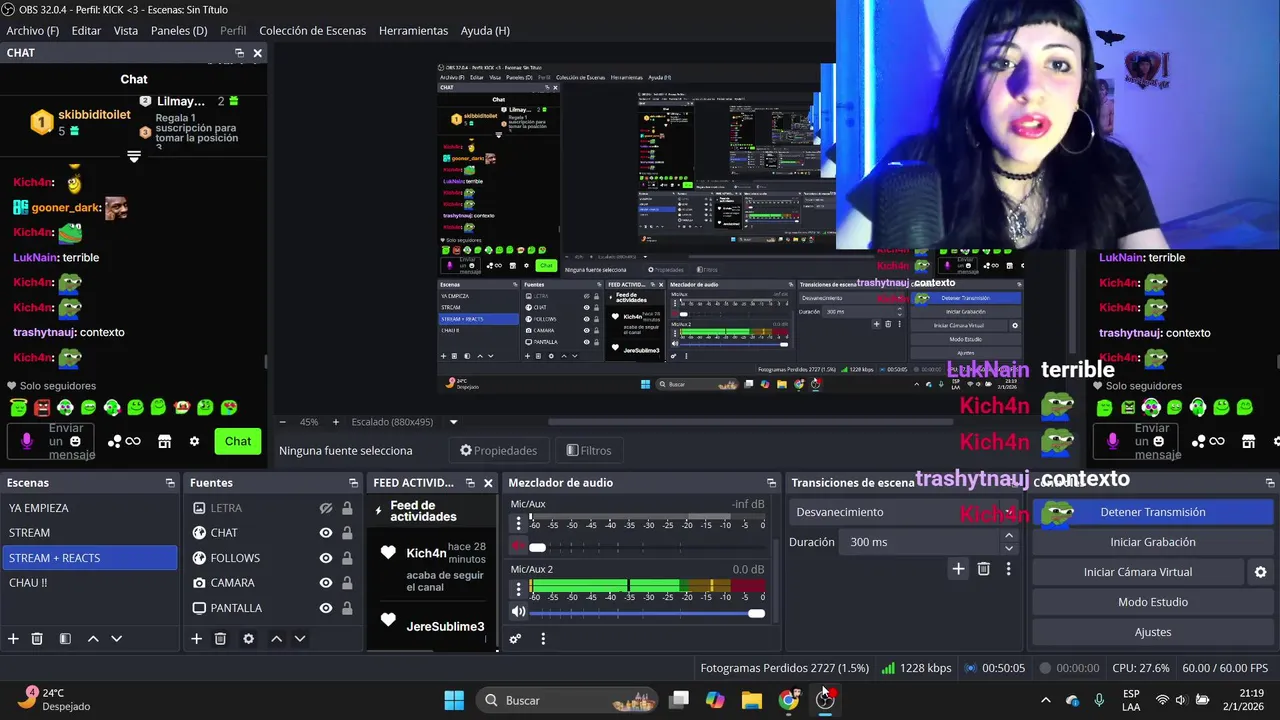
Task: Open the Desvanecimiento transition dropdown
Action: click(x=904, y=512)
